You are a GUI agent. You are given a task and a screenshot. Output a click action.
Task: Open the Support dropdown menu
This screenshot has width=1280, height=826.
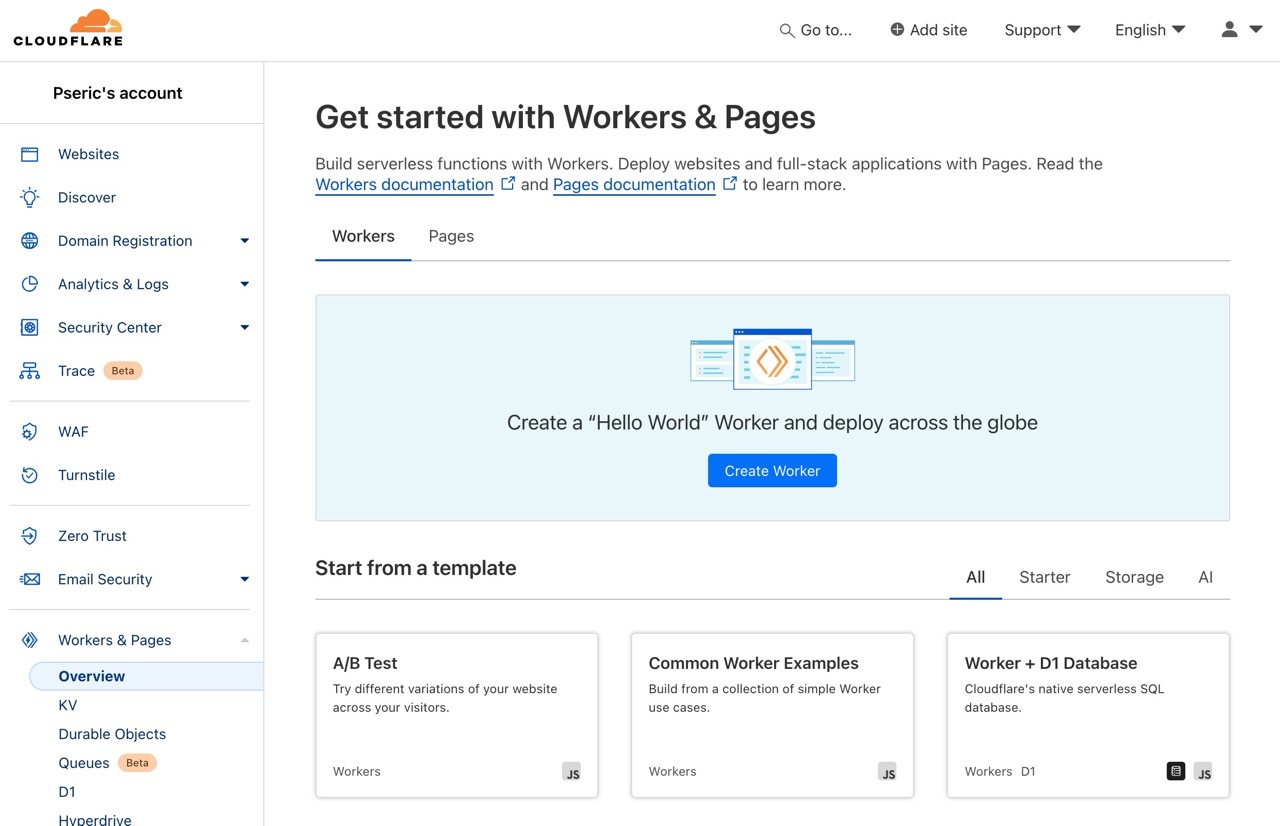coord(1042,30)
